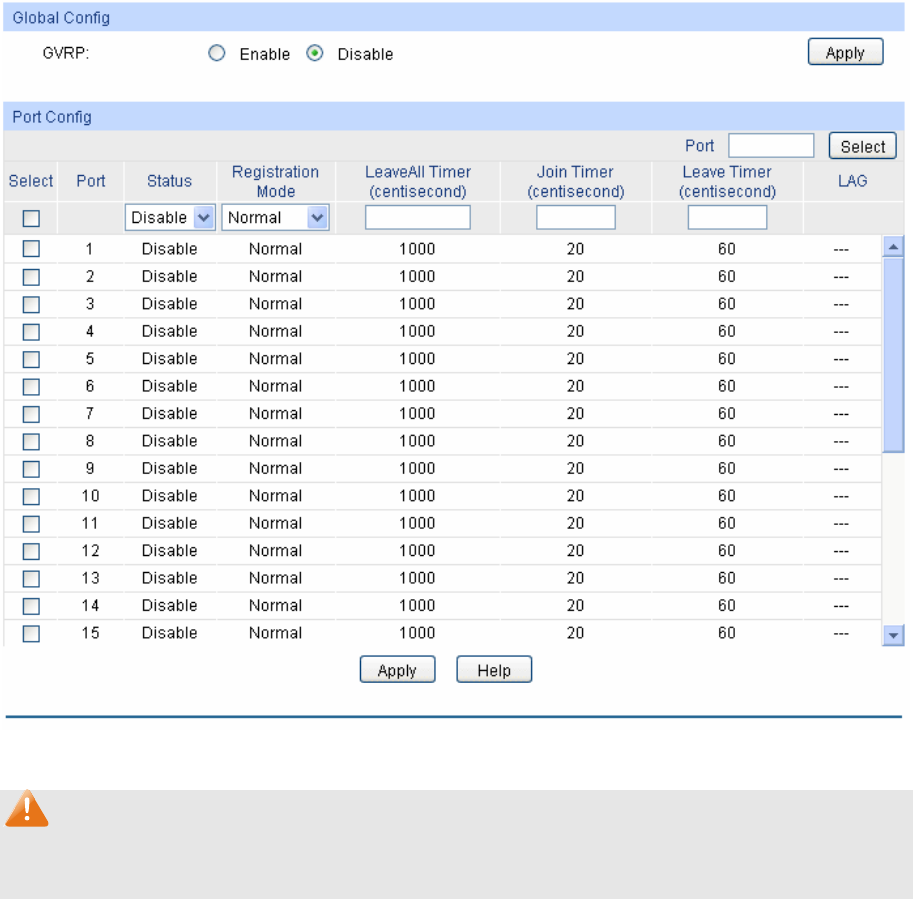Toggle the select-all ports checkbox in header

coord(31,218)
